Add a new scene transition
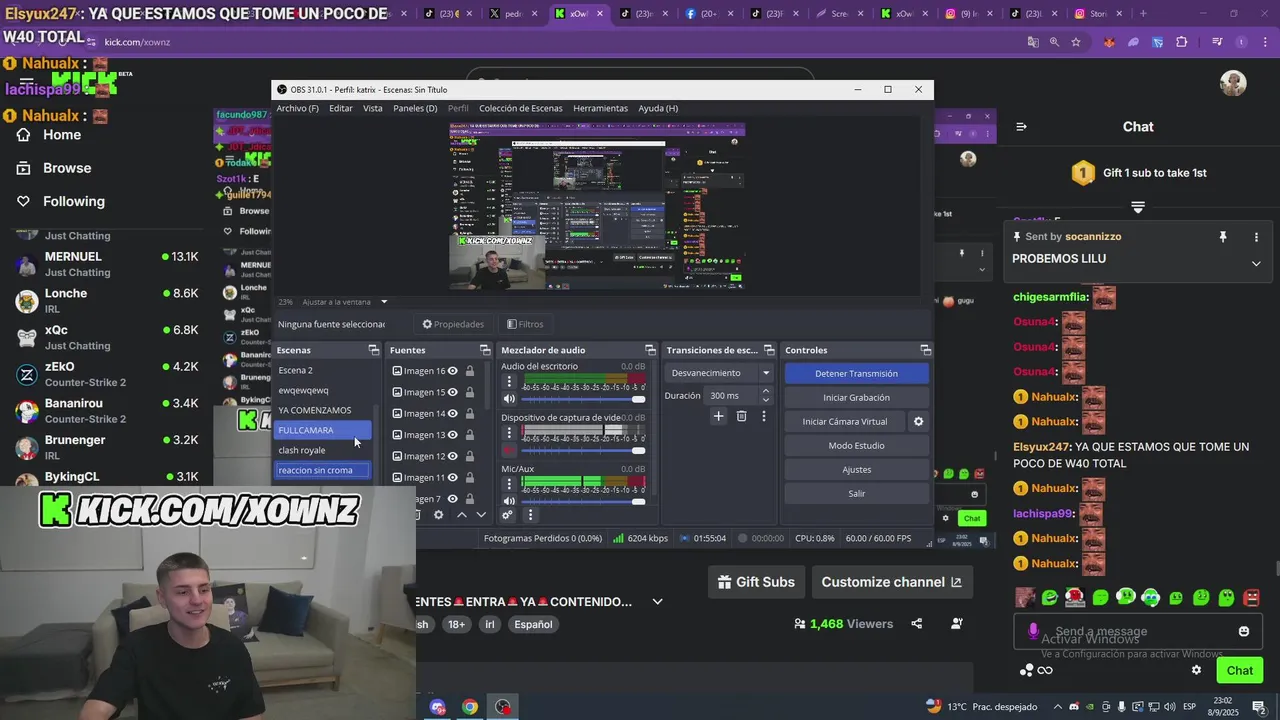1280x720 pixels. point(718,416)
